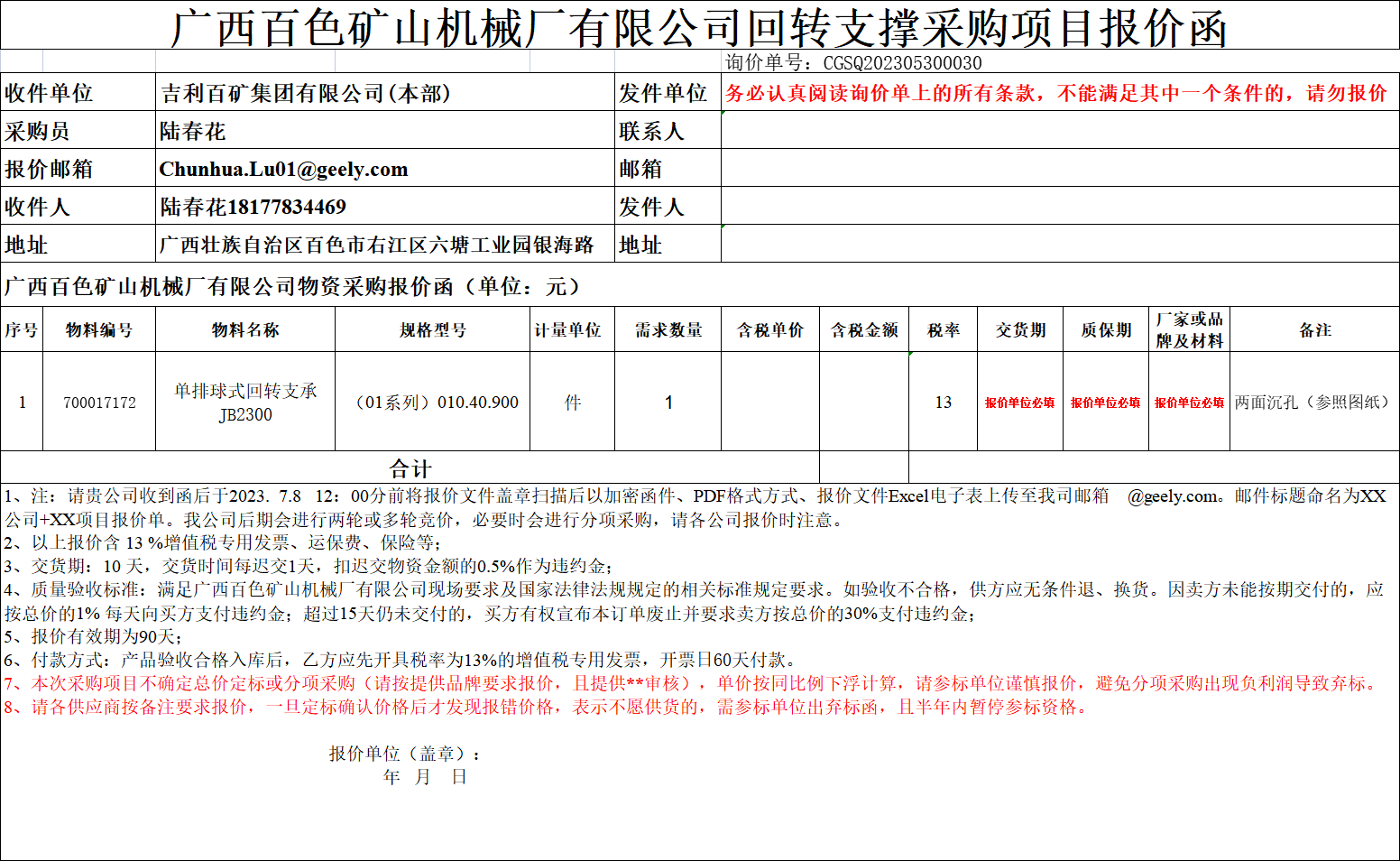Click the red notice 务必认真阅读询价单上的所有条款
This screenshot has width=1400, height=861.
1060,93
